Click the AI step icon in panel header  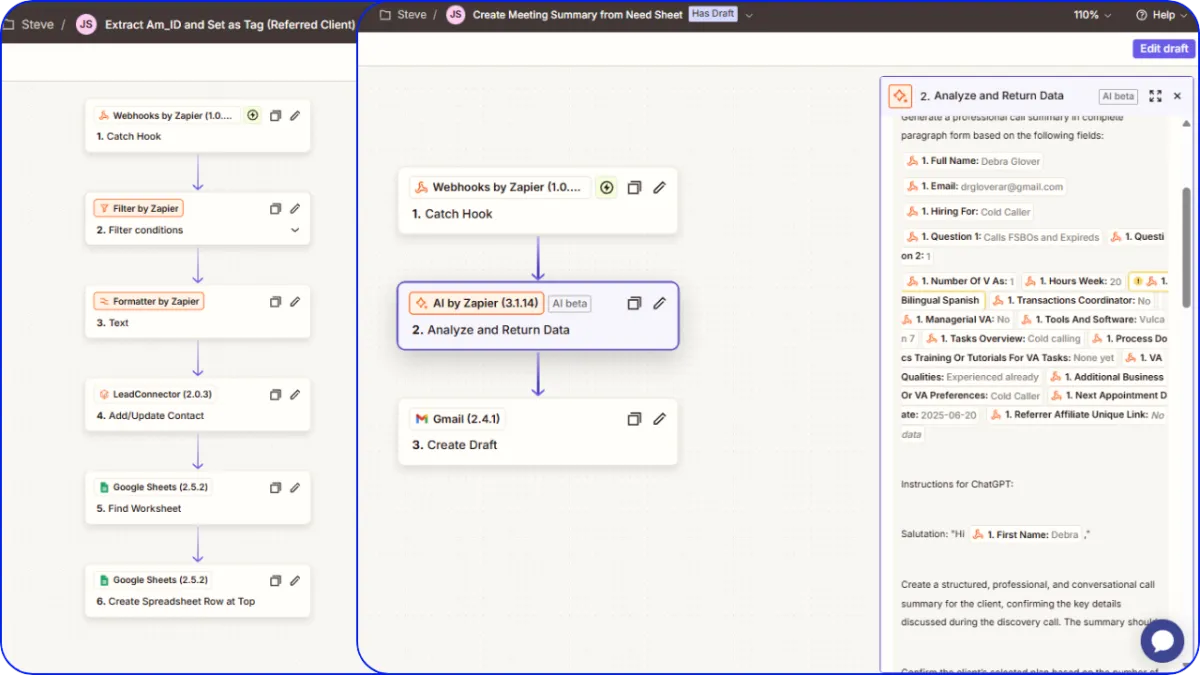pos(900,96)
